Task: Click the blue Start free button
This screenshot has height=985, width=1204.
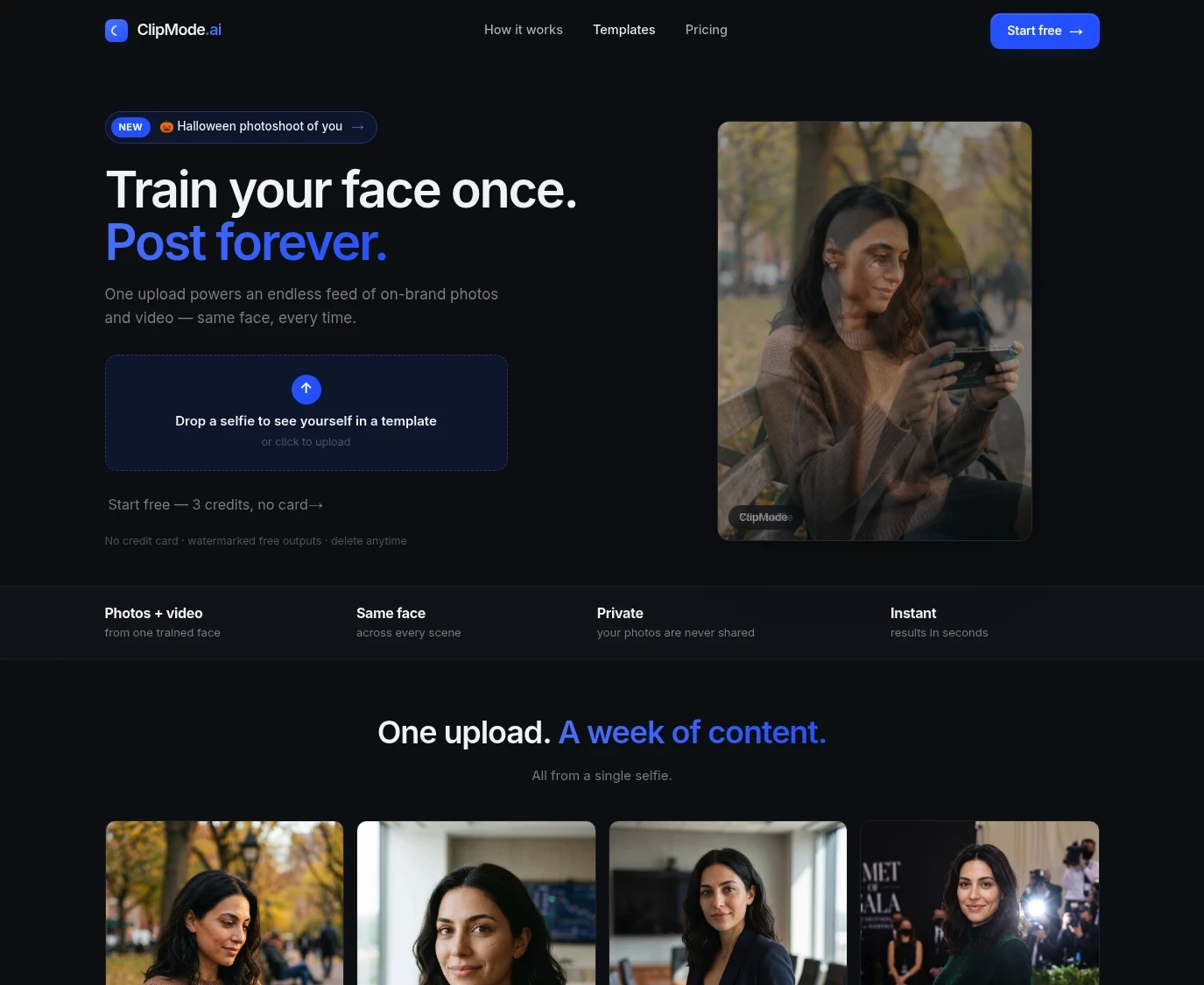Action: point(1045,31)
